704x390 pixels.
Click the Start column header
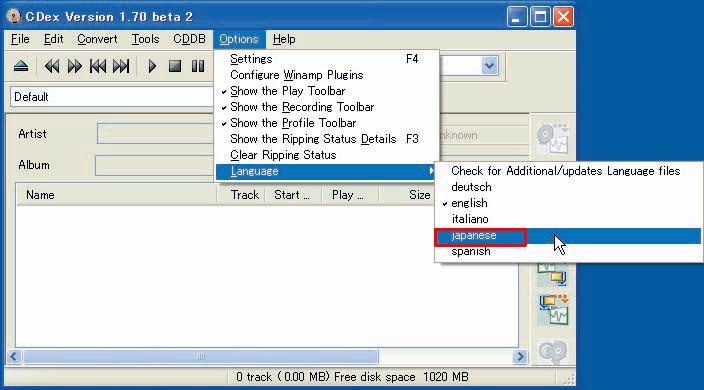293,195
